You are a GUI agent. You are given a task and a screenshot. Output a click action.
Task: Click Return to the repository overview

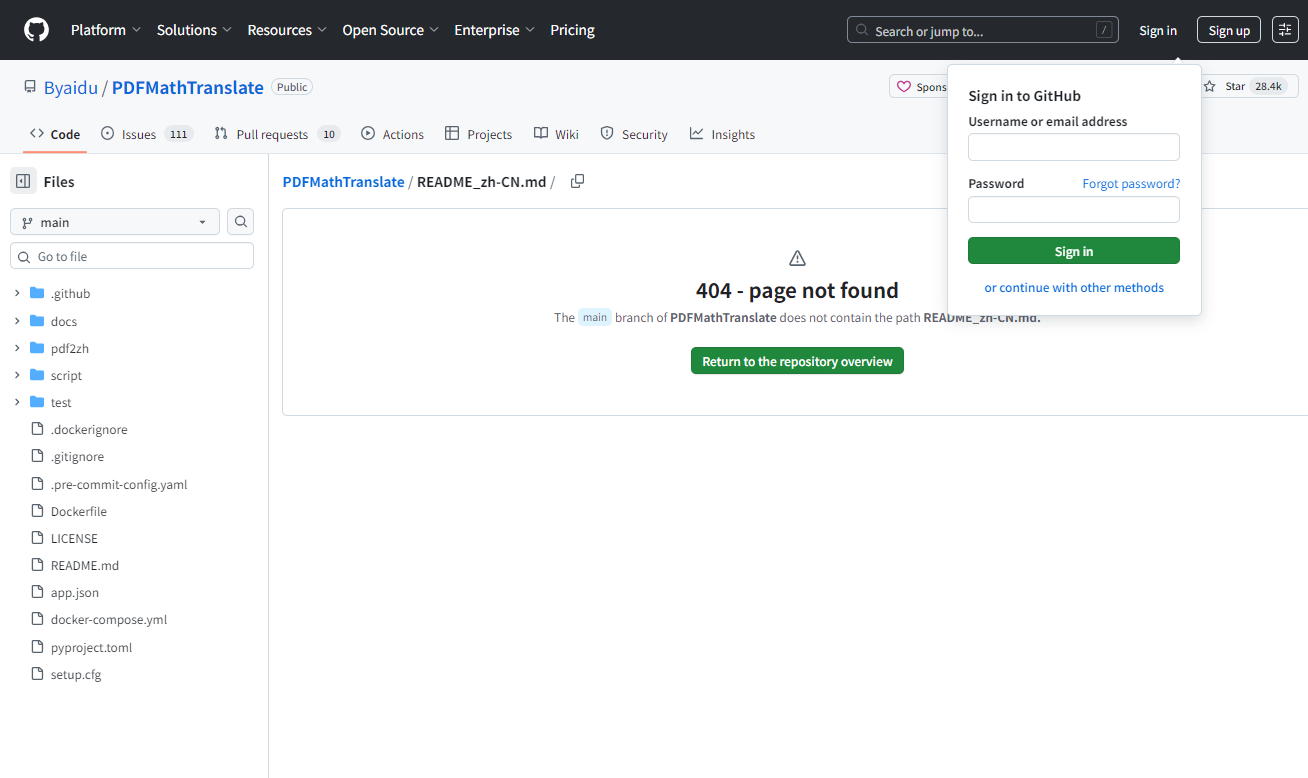tap(797, 361)
